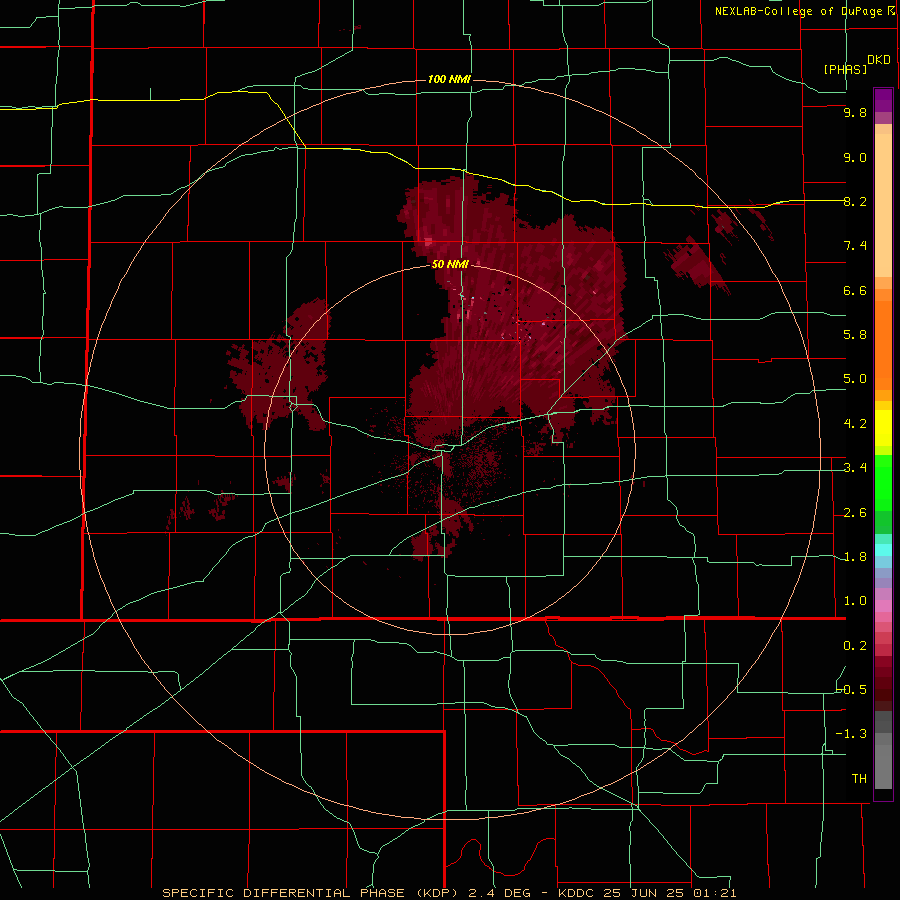
Task: Select the 7.4 scale value
Action: [855, 246]
